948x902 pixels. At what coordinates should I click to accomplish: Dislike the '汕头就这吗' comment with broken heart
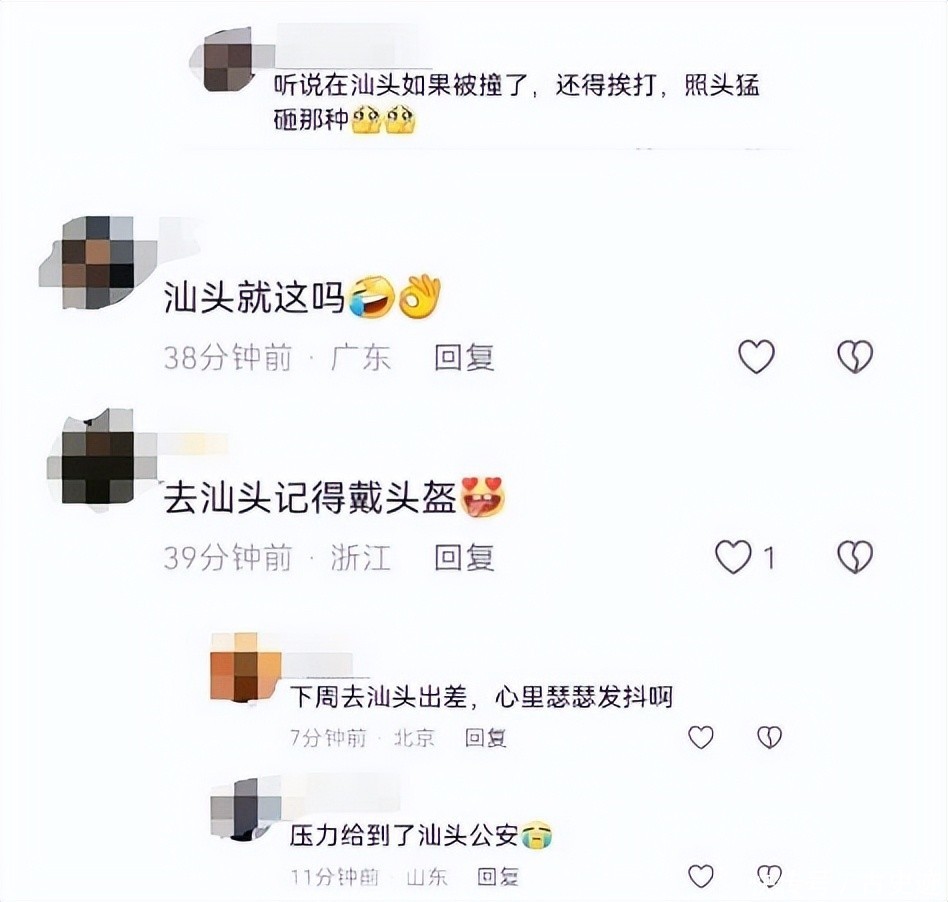pyautogui.click(x=855, y=356)
